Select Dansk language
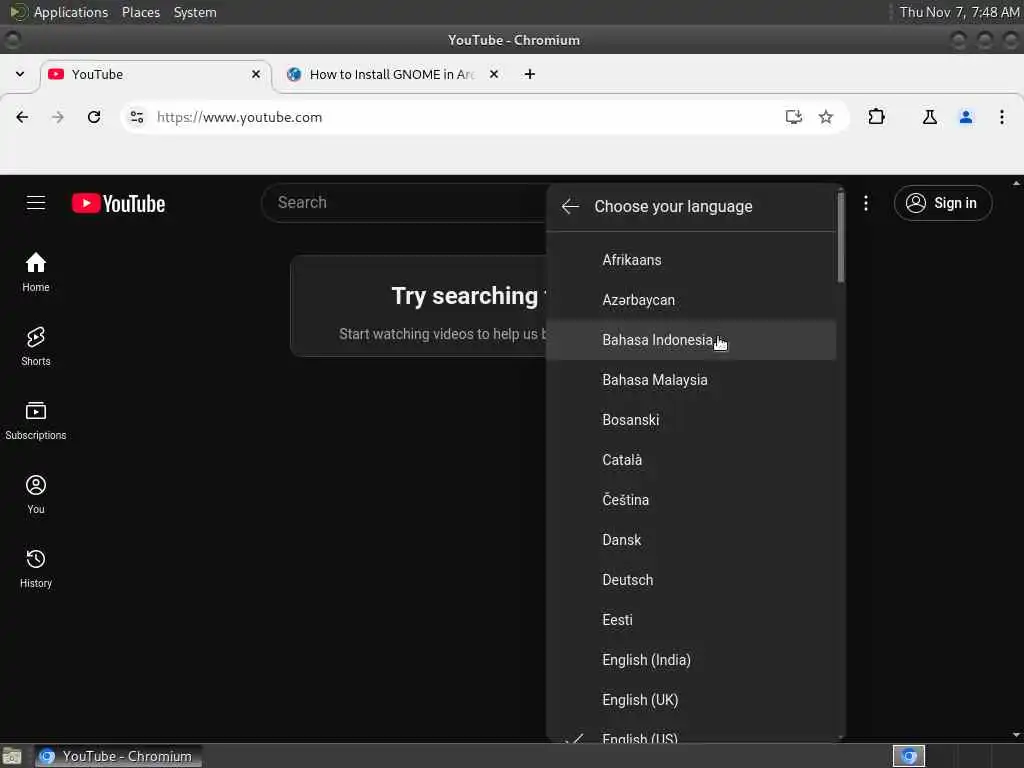 [x=692, y=539]
